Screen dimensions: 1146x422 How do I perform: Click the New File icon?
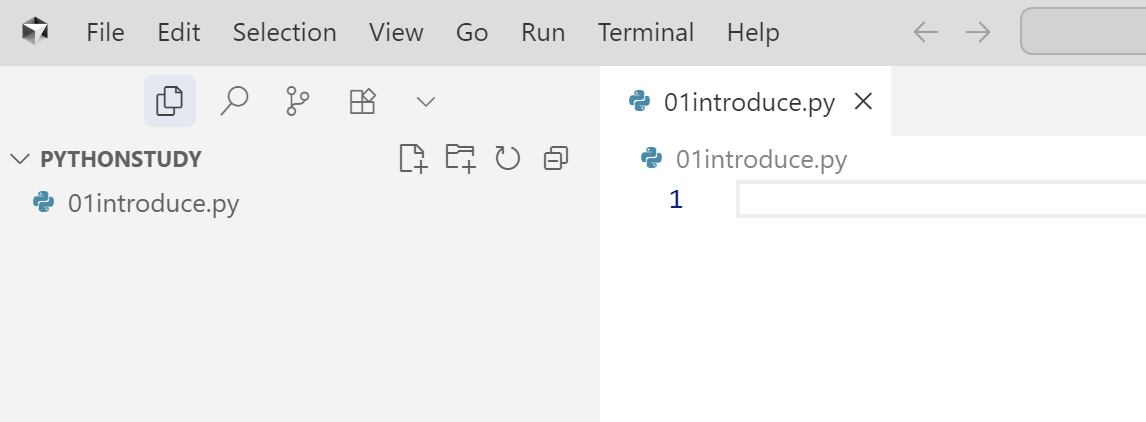pos(413,158)
